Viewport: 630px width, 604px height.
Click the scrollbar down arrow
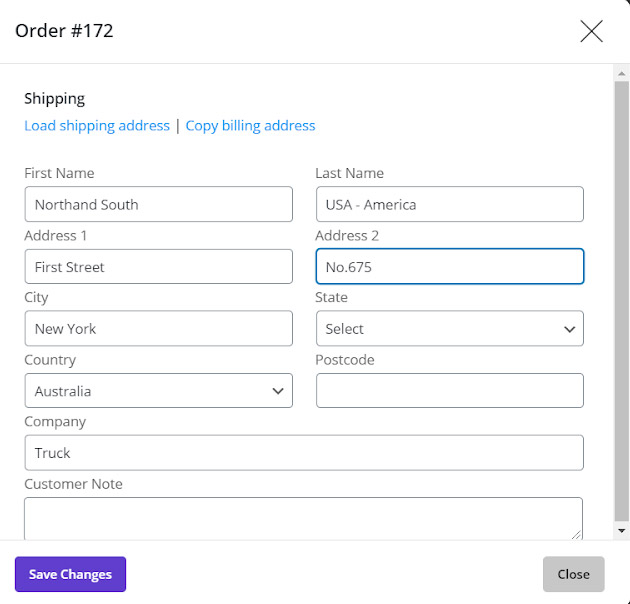tap(621, 530)
